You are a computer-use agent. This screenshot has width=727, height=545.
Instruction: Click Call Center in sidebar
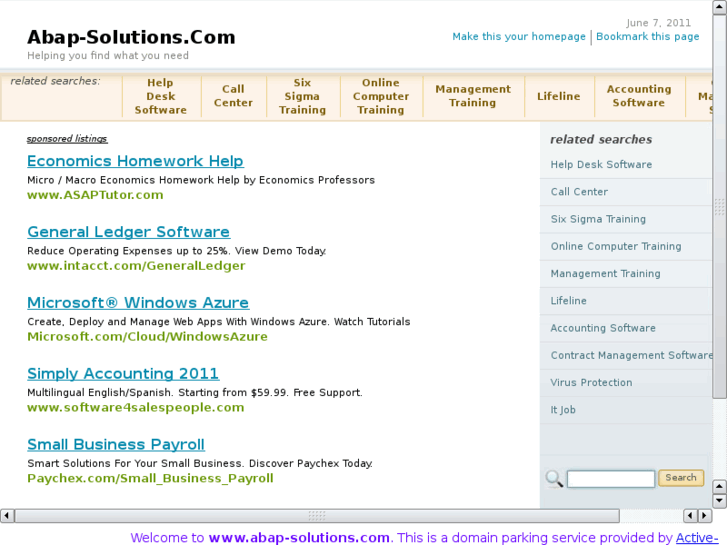coord(579,192)
